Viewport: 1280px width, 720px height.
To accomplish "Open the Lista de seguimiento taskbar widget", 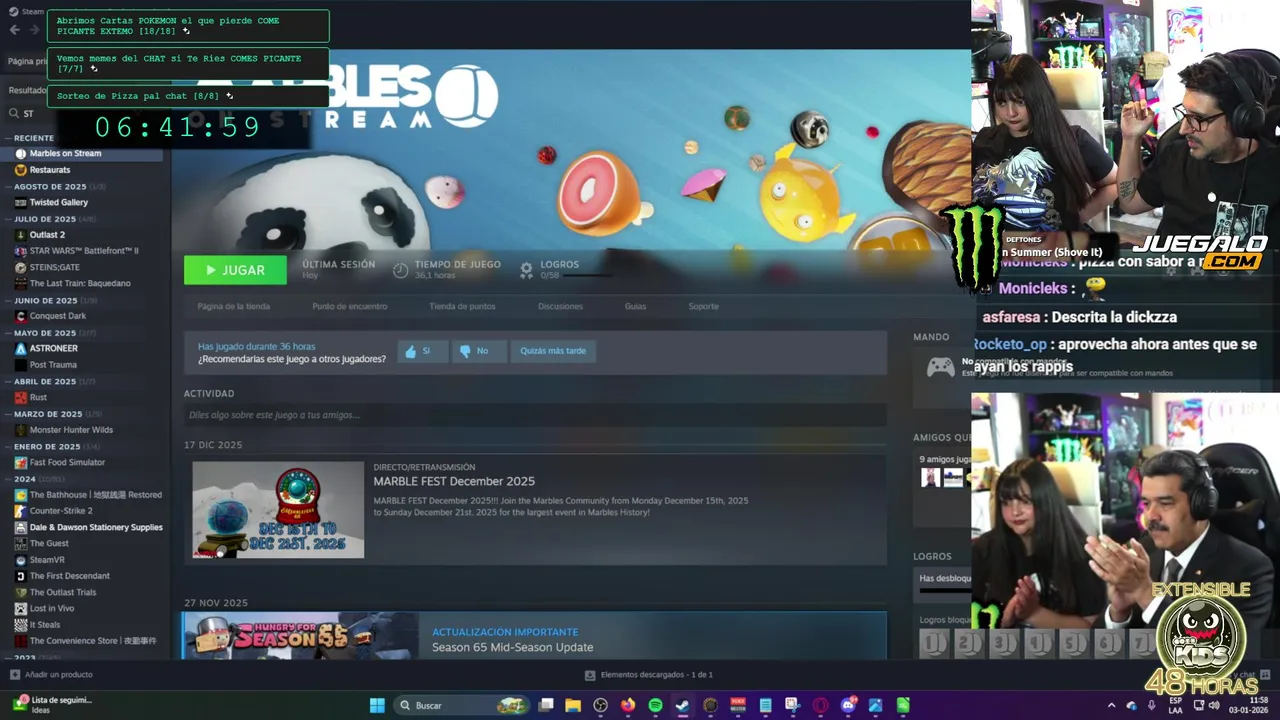I will [x=52, y=705].
